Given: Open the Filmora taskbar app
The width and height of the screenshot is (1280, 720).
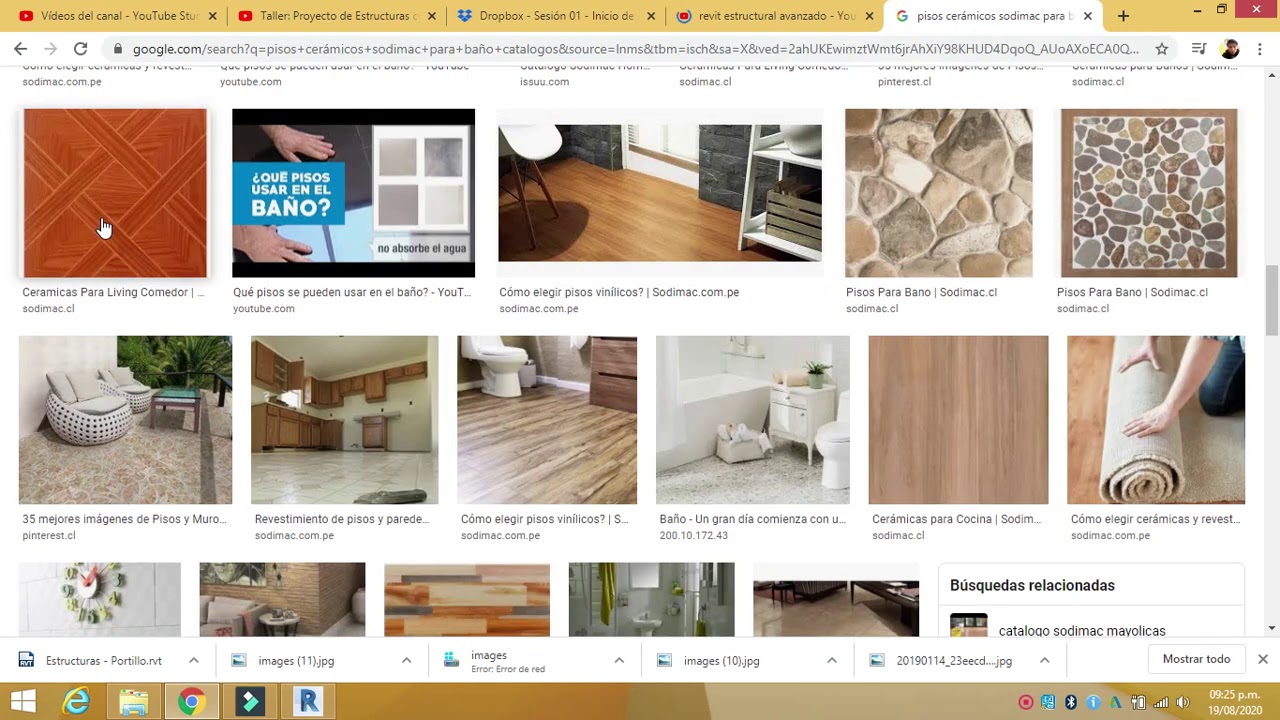Looking at the screenshot, I should click(x=249, y=701).
